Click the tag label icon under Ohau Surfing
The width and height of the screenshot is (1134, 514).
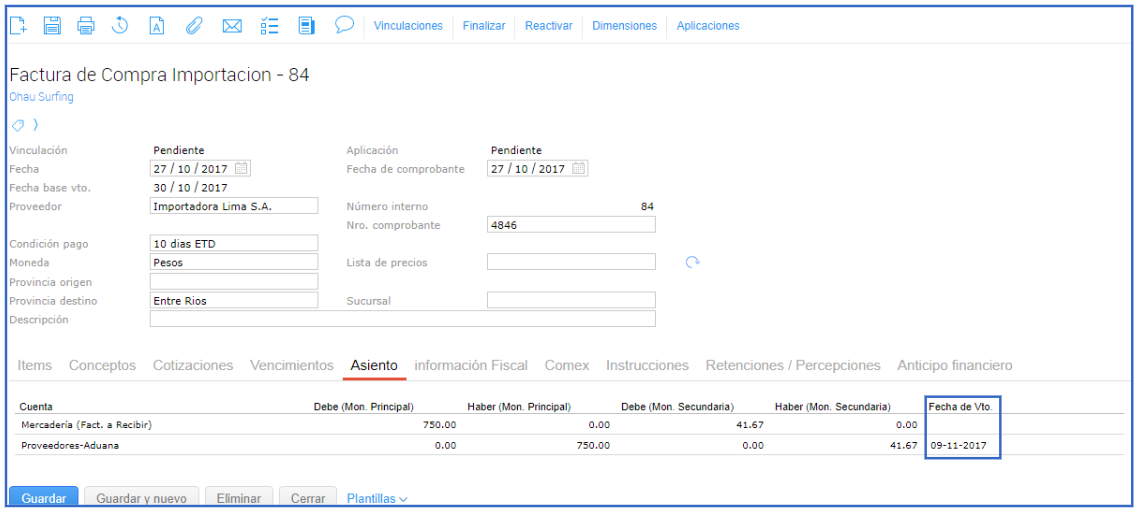coord(18,125)
